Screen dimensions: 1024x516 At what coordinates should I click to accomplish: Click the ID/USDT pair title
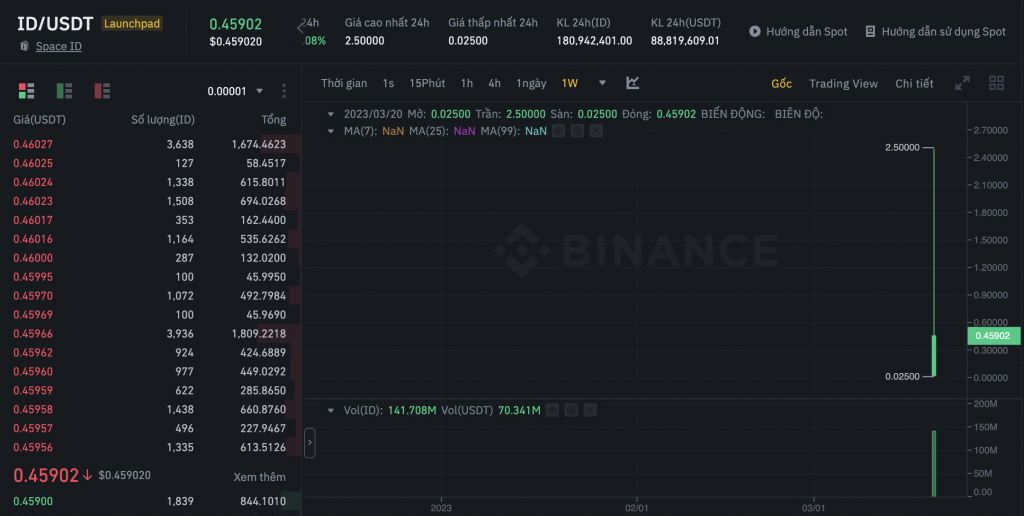pyautogui.click(x=55, y=24)
